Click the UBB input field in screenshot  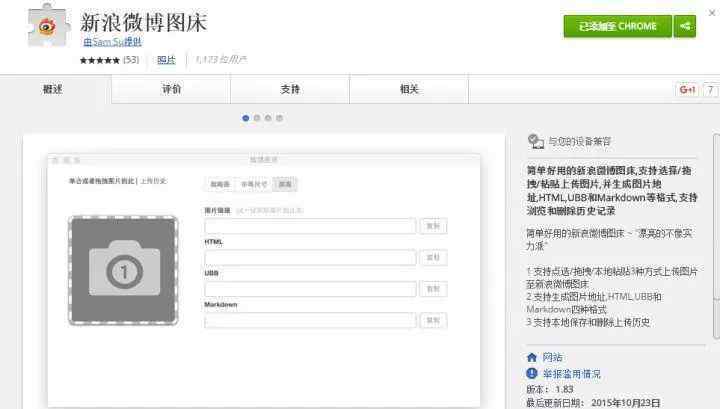(310, 289)
